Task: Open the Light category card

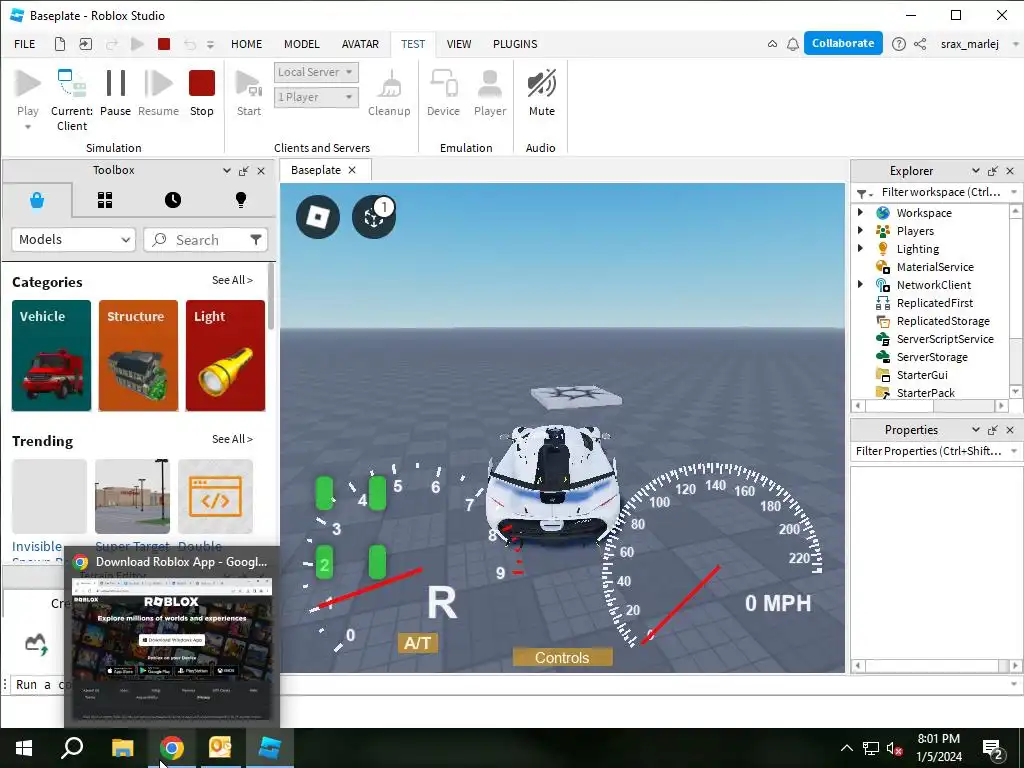Action: [225, 355]
